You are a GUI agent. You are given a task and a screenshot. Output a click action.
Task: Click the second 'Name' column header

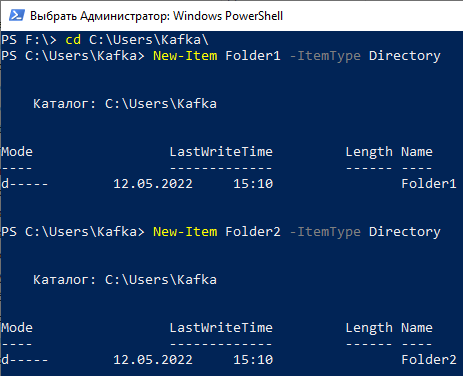point(417,328)
